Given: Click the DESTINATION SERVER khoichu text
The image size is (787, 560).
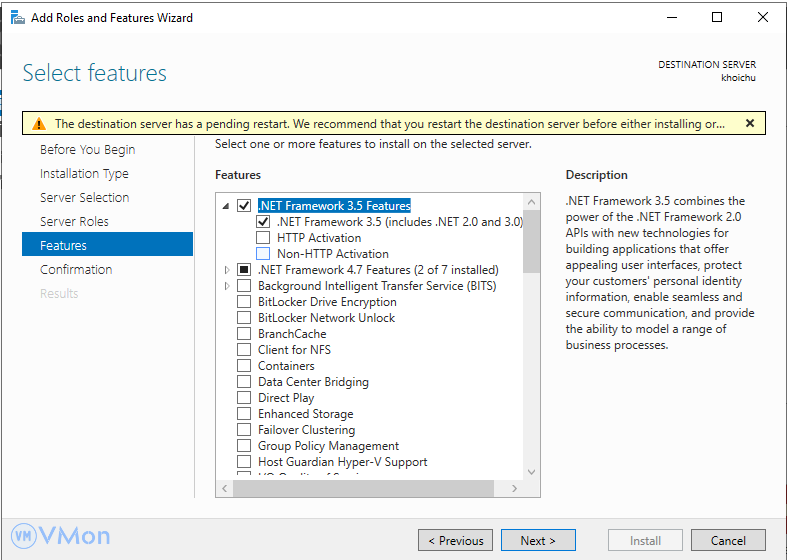Looking at the screenshot, I should 707,71.
